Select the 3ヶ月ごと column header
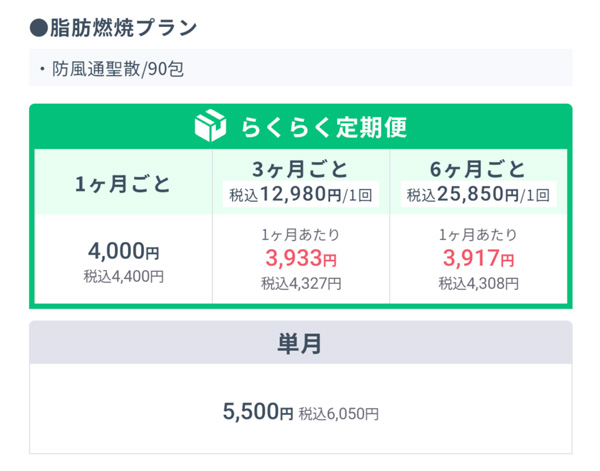 300,168
